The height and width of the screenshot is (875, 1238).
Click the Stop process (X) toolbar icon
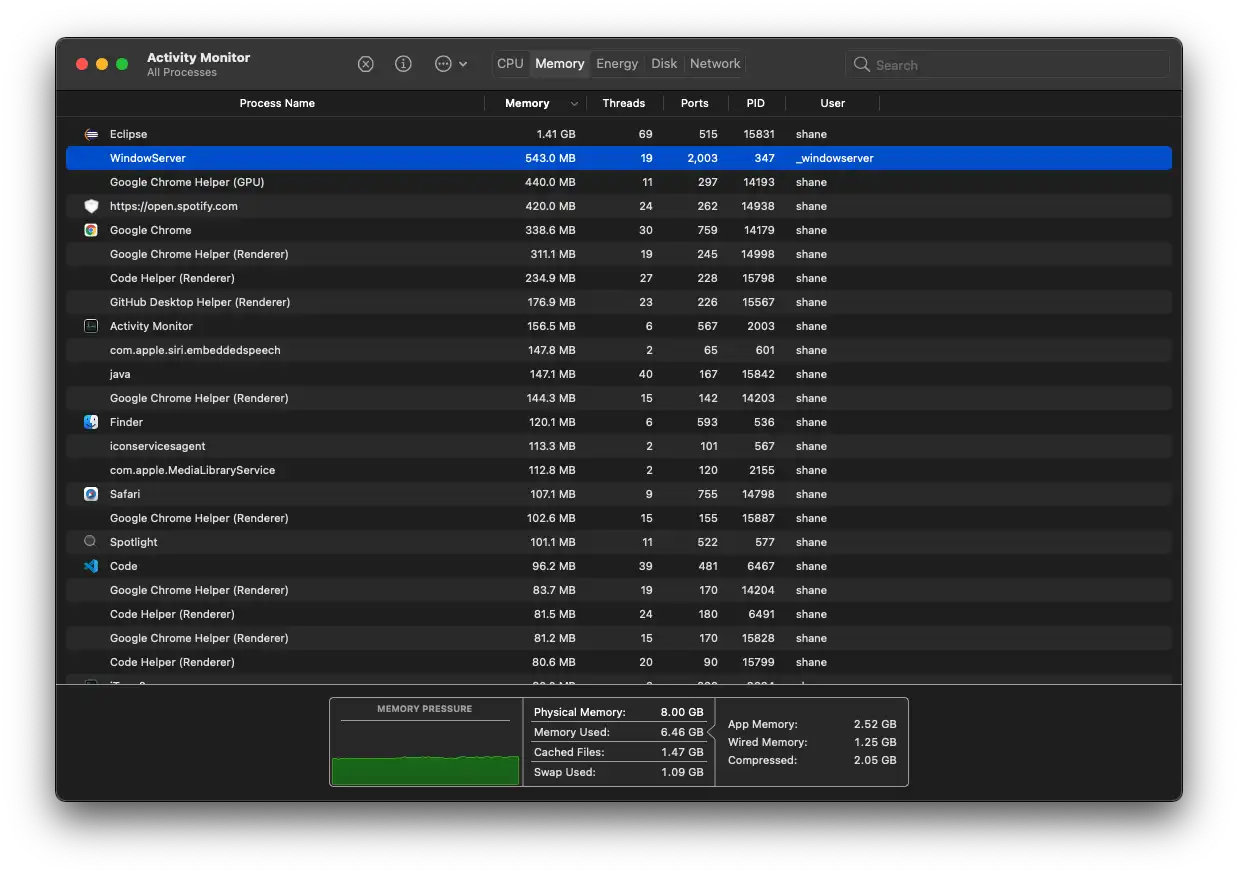click(366, 64)
